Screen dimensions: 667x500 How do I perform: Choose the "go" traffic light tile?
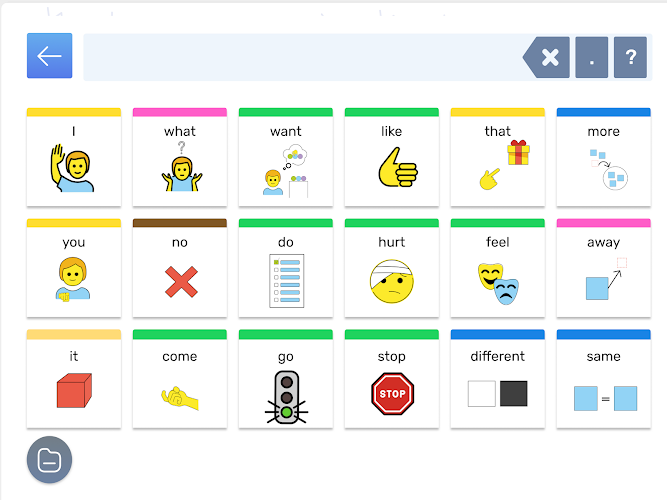click(x=285, y=379)
